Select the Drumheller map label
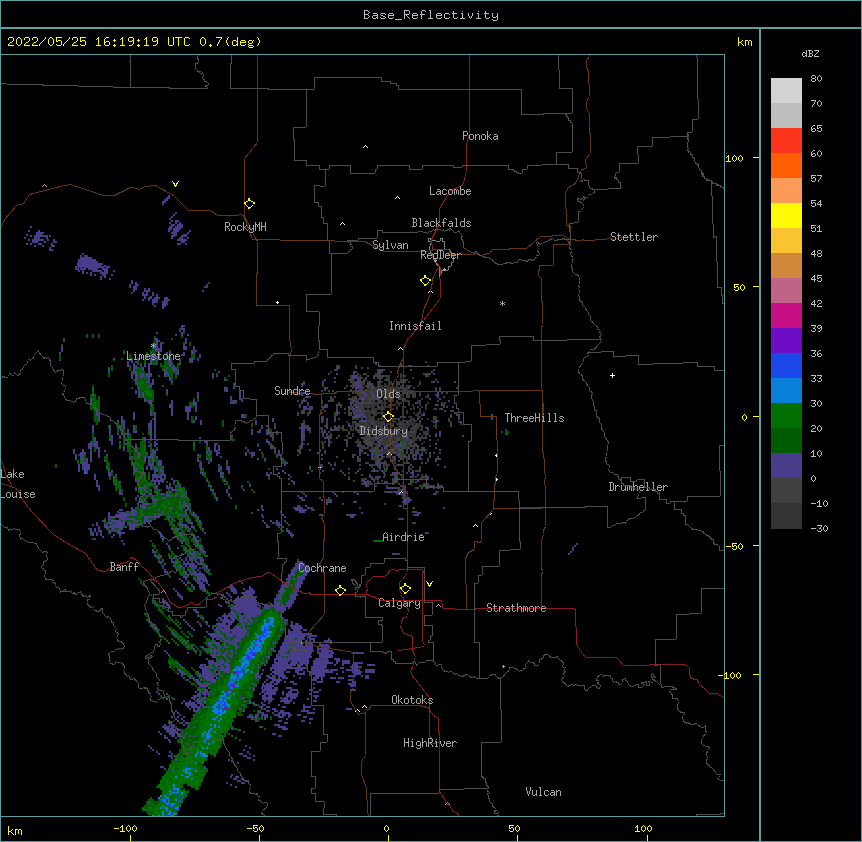The height and width of the screenshot is (842, 862). click(638, 487)
